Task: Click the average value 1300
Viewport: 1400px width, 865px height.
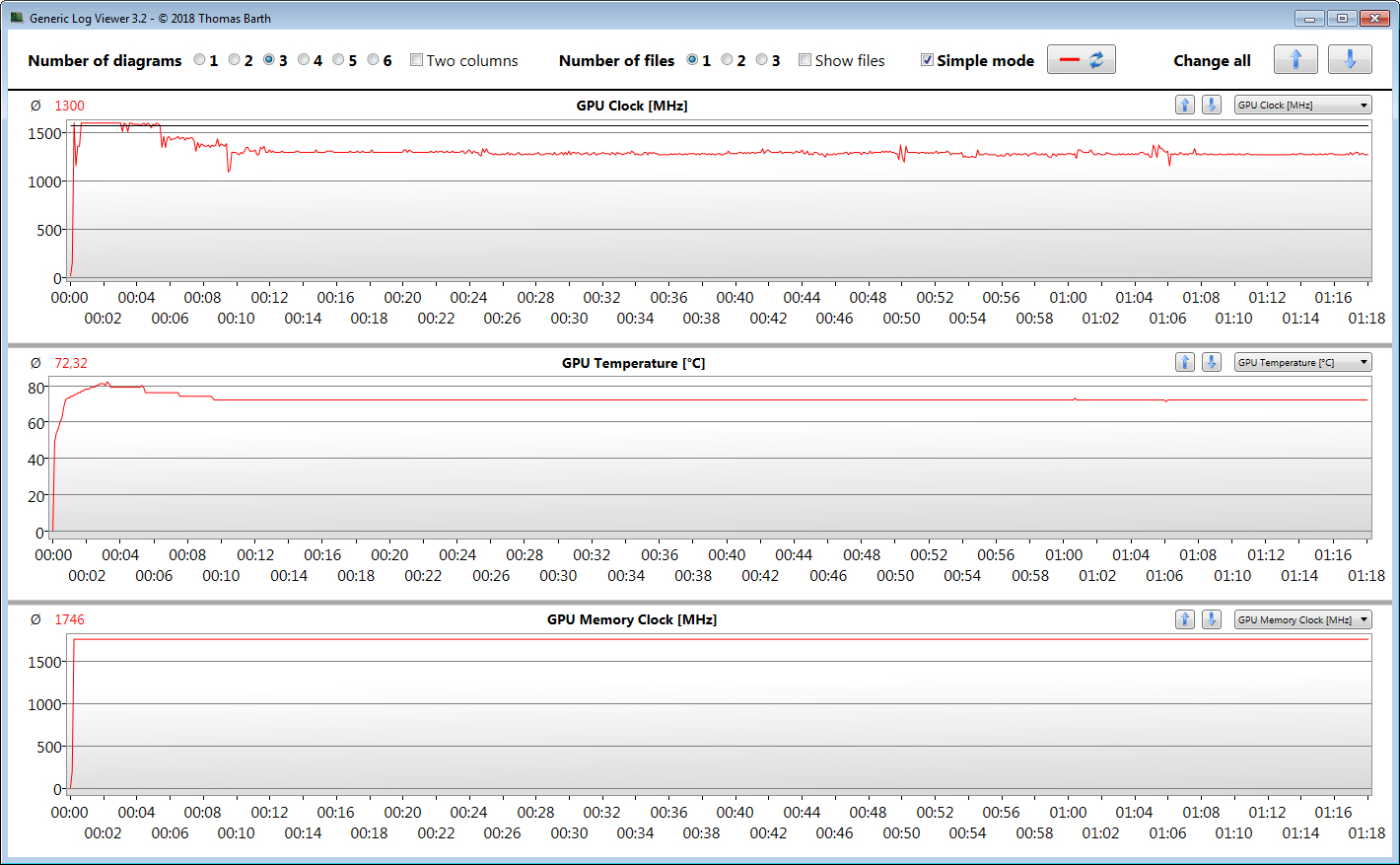Action: pyautogui.click(x=69, y=106)
